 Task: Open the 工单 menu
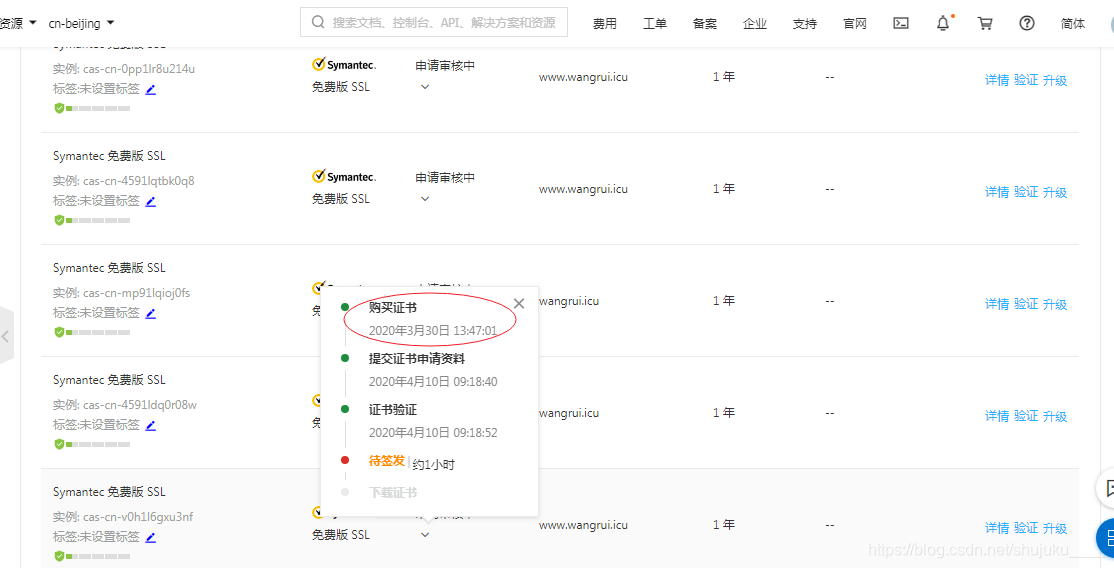click(654, 23)
